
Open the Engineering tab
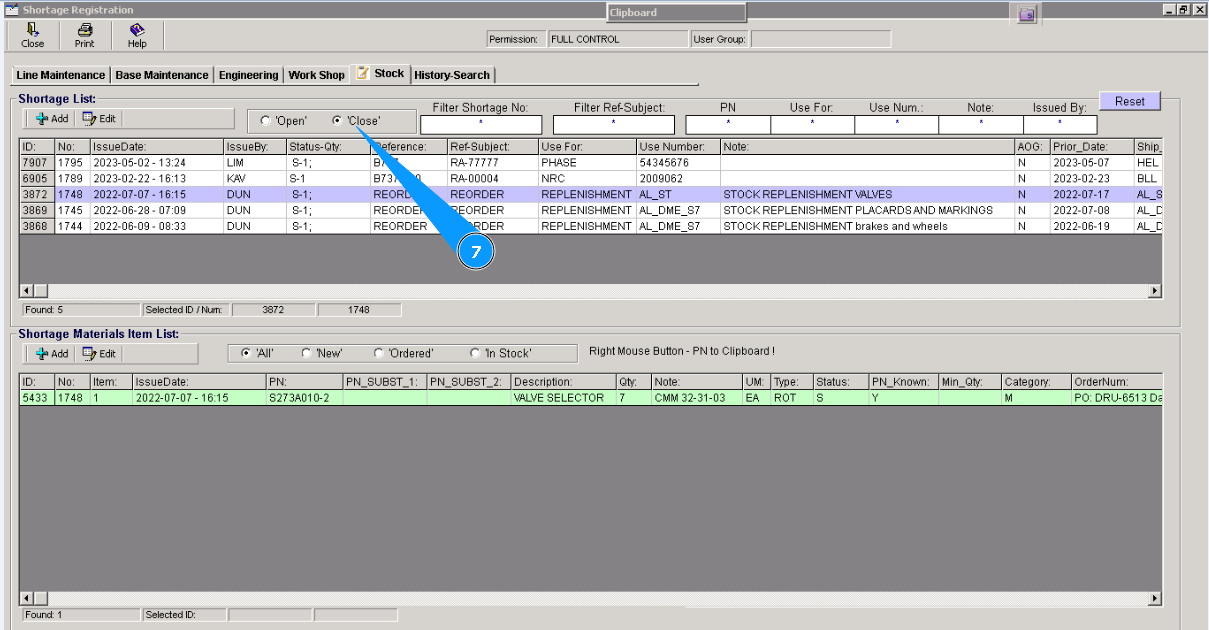tap(249, 75)
